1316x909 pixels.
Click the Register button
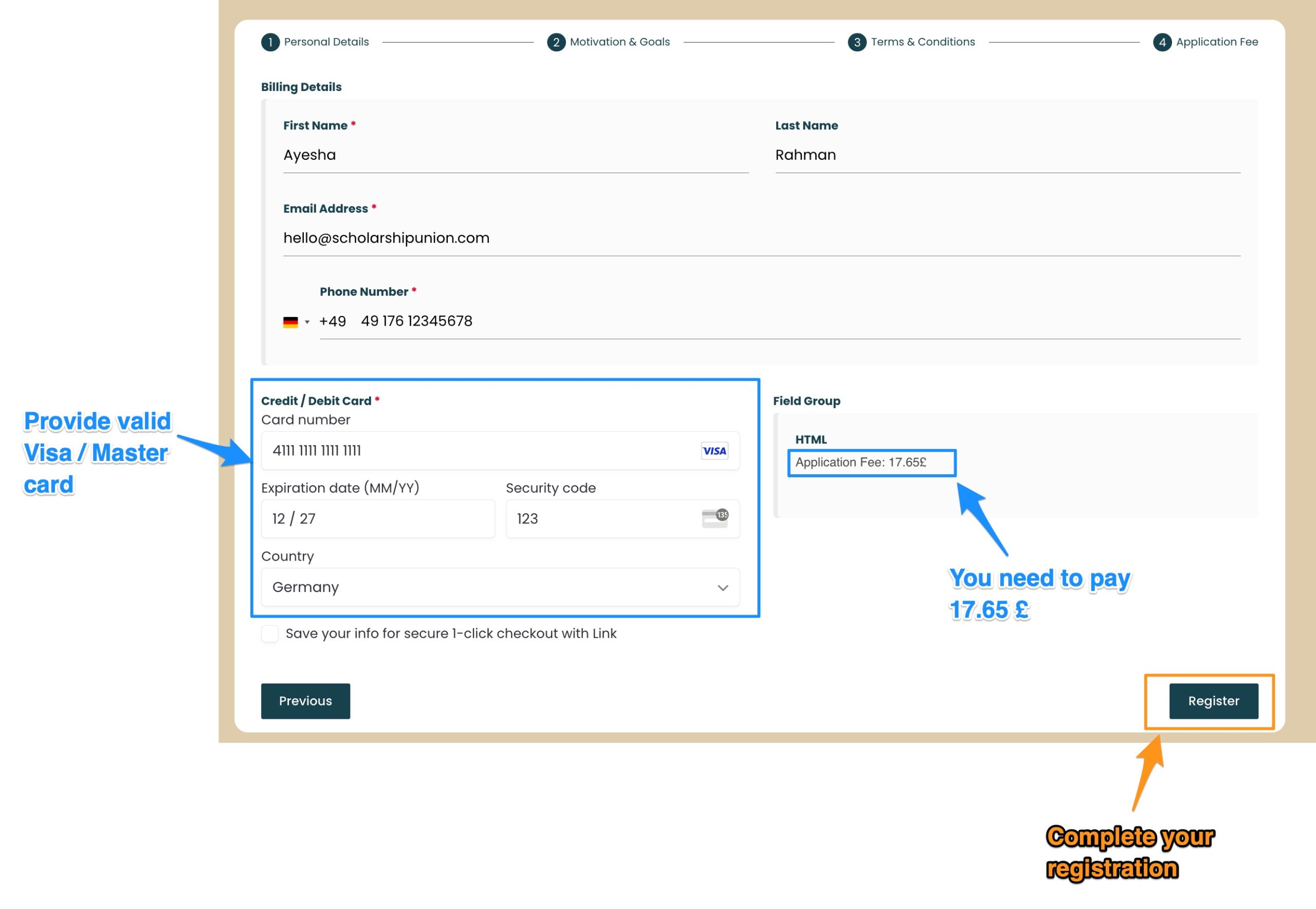pyautogui.click(x=1214, y=701)
